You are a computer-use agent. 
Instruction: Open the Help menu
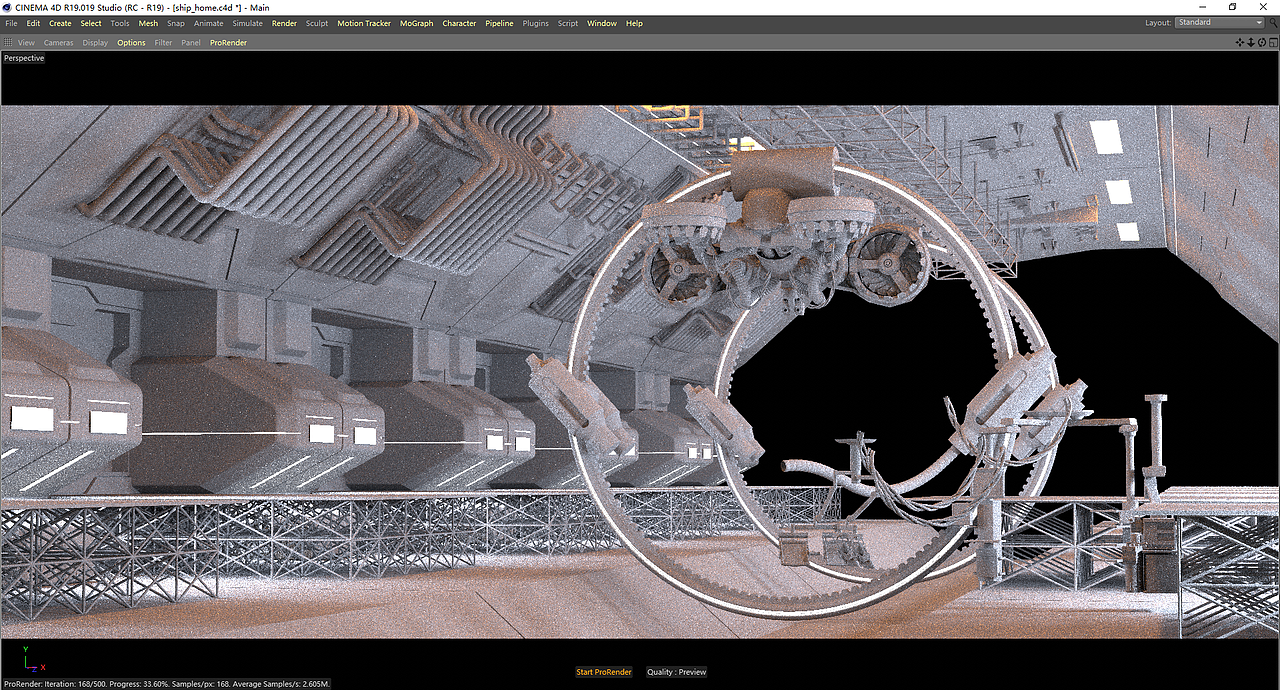[634, 23]
